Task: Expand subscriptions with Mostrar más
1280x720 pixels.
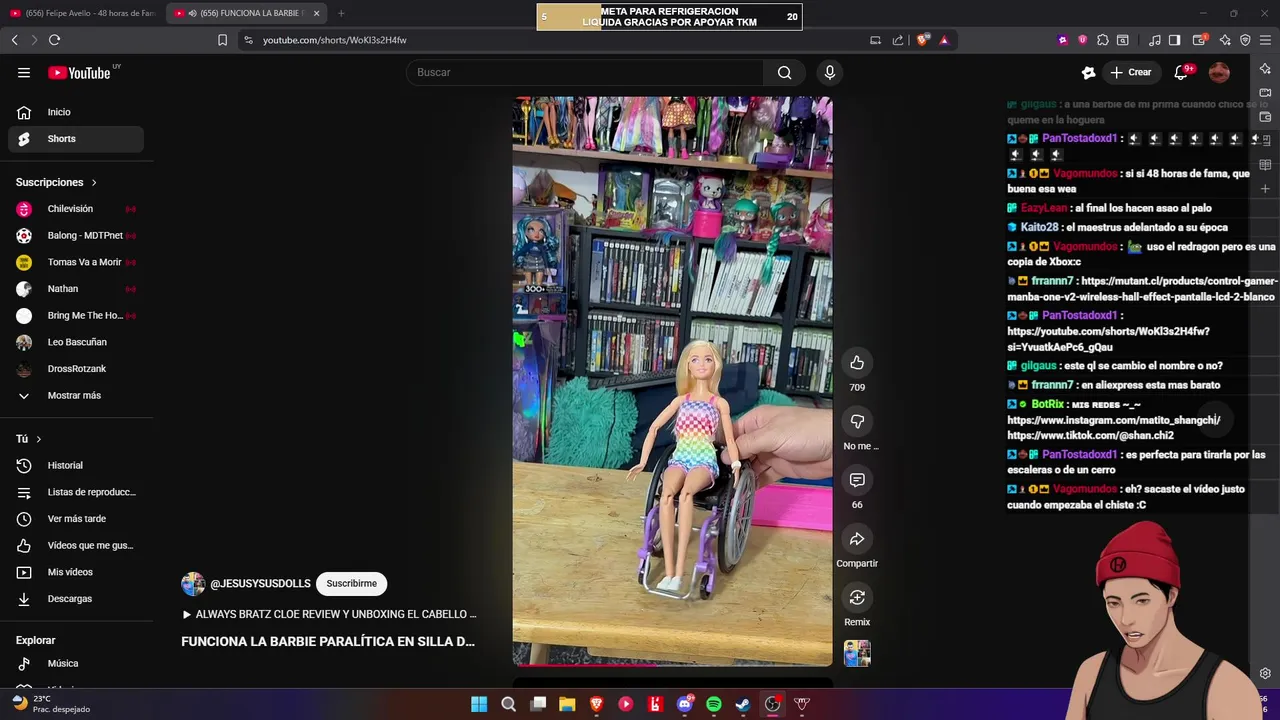Action: (76, 395)
